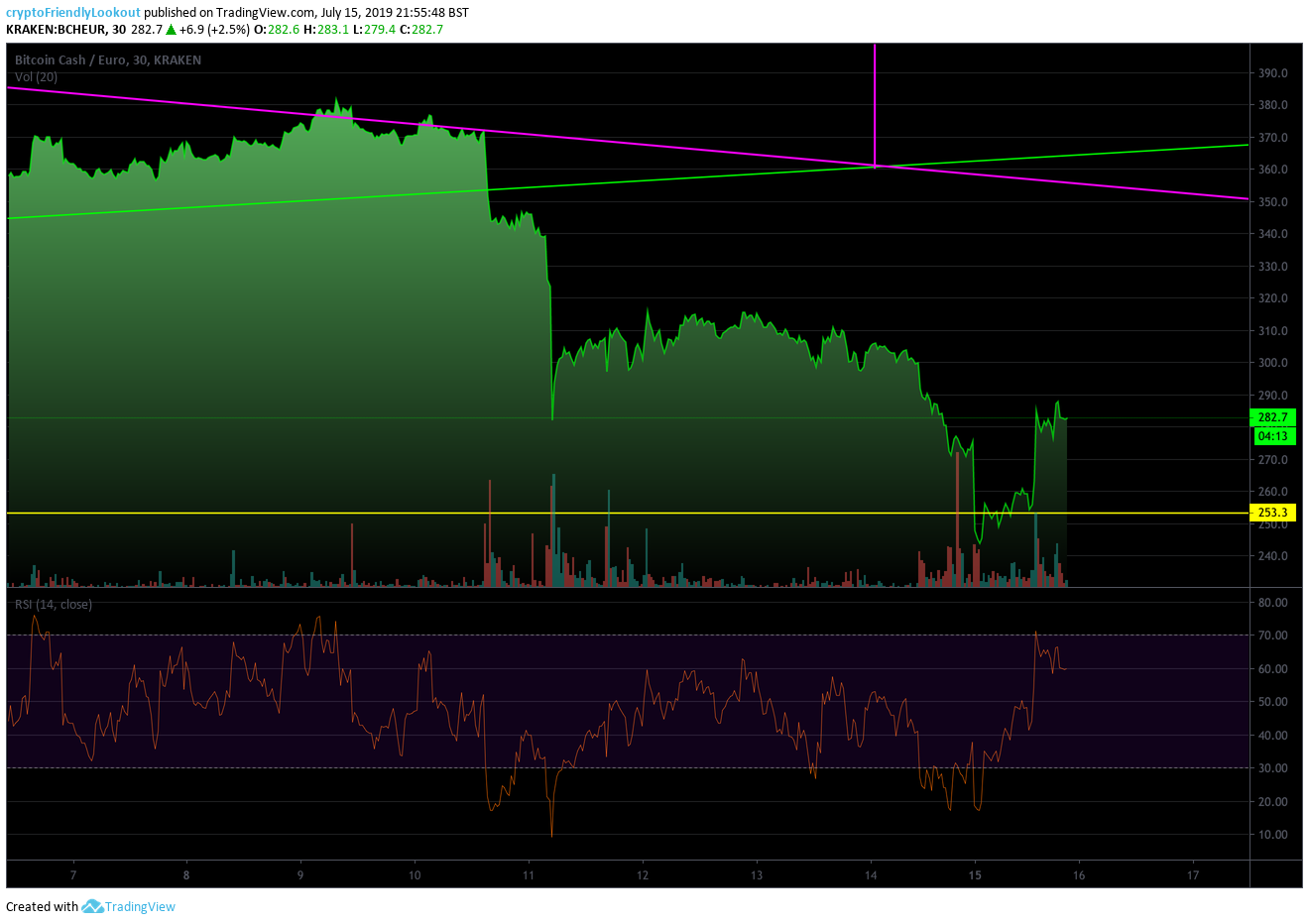Click the 70.00 RSI axis label
The width and height of the screenshot is (1309, 924).
tap(1273, 635)
